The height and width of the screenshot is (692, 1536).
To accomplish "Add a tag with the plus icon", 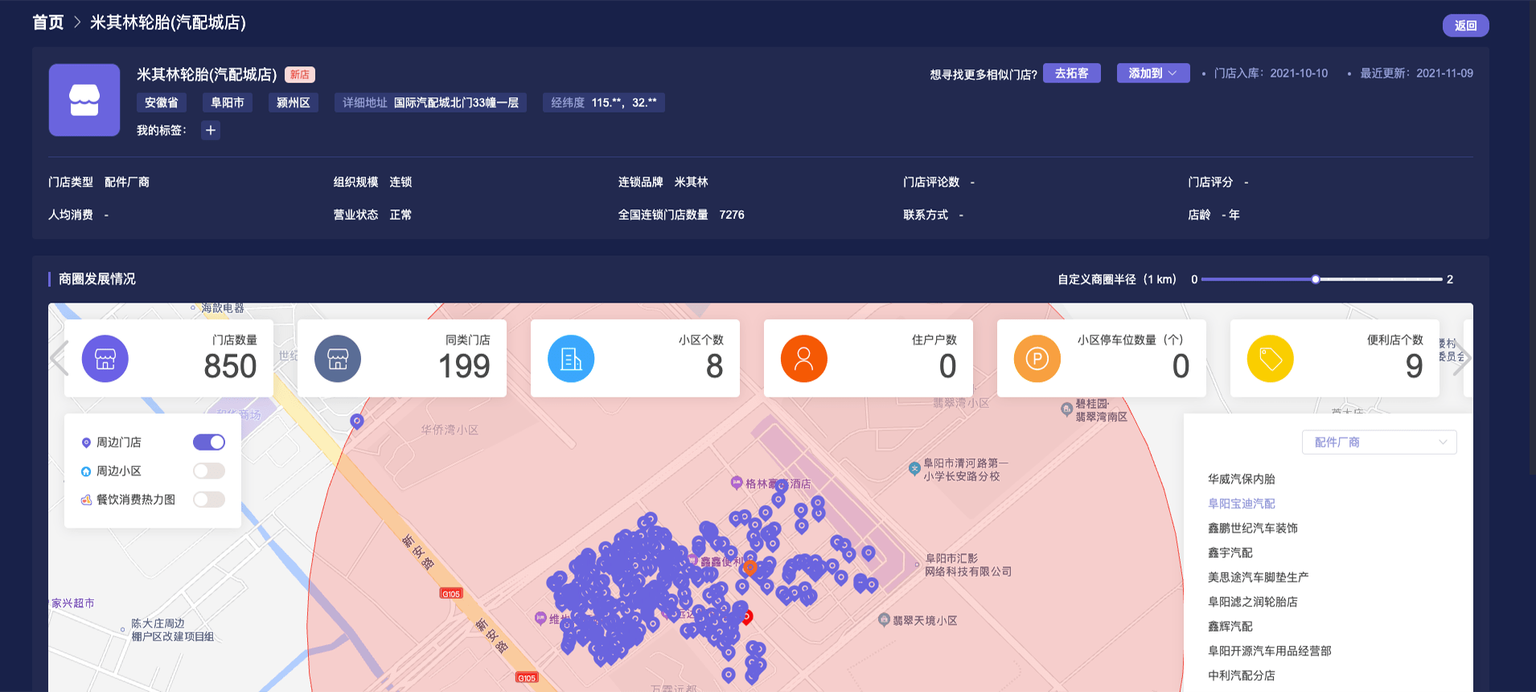I will click(x=210, y=130).
